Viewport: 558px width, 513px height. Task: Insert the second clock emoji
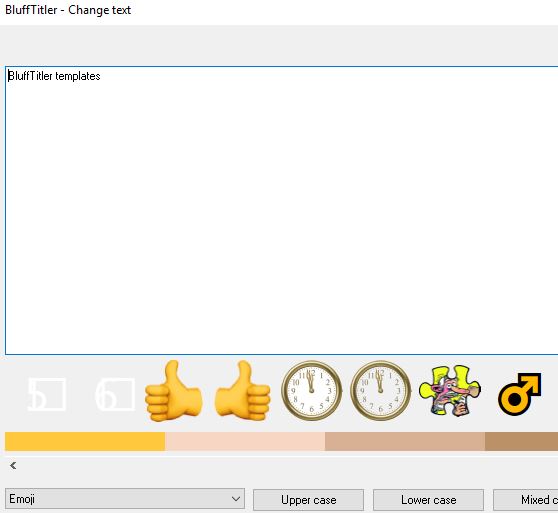pyautogui.click(x=381, y=391)
